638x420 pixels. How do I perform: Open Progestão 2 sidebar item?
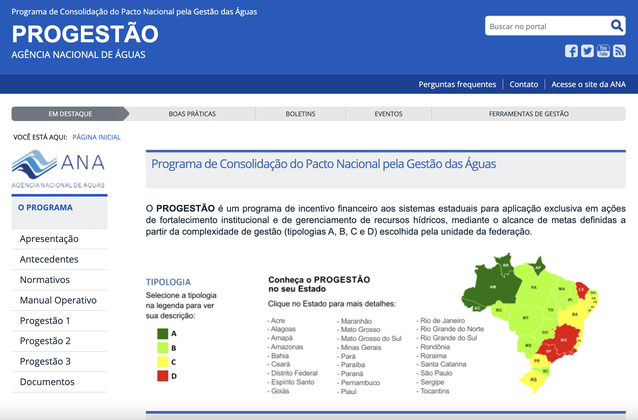(x=45, y=341)
